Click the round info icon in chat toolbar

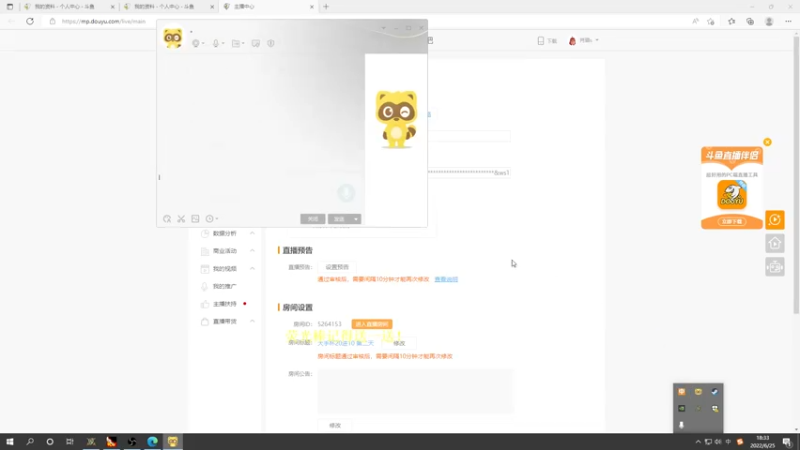pos(271,43)
